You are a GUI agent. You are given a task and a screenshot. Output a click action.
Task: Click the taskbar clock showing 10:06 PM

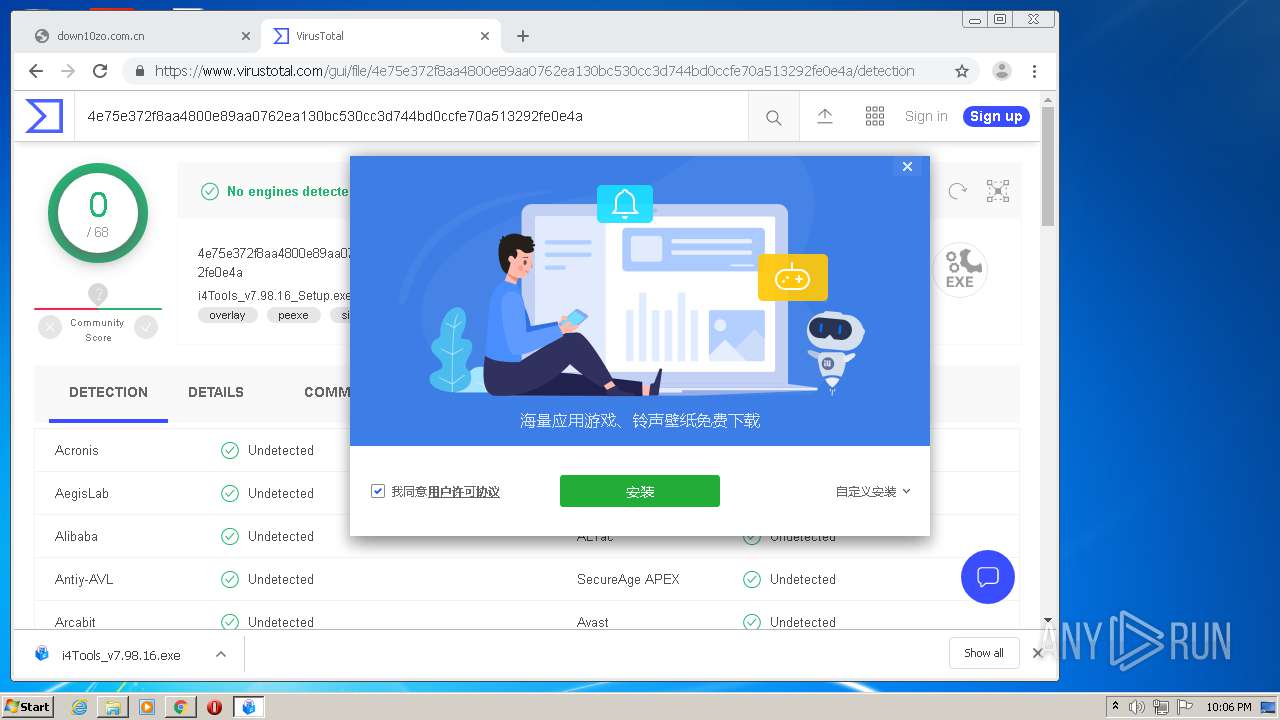click(x=1229, y=707)
